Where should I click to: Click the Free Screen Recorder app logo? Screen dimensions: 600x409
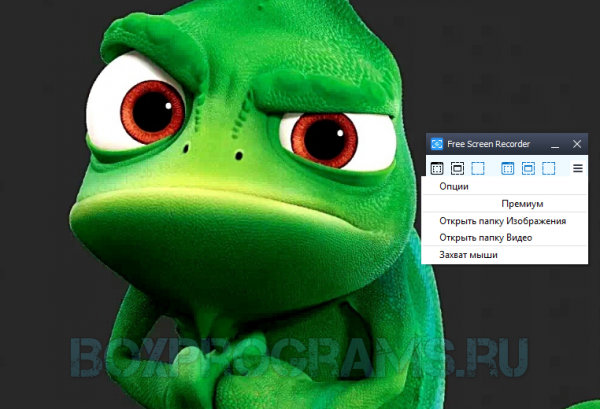tap(437, 144)
